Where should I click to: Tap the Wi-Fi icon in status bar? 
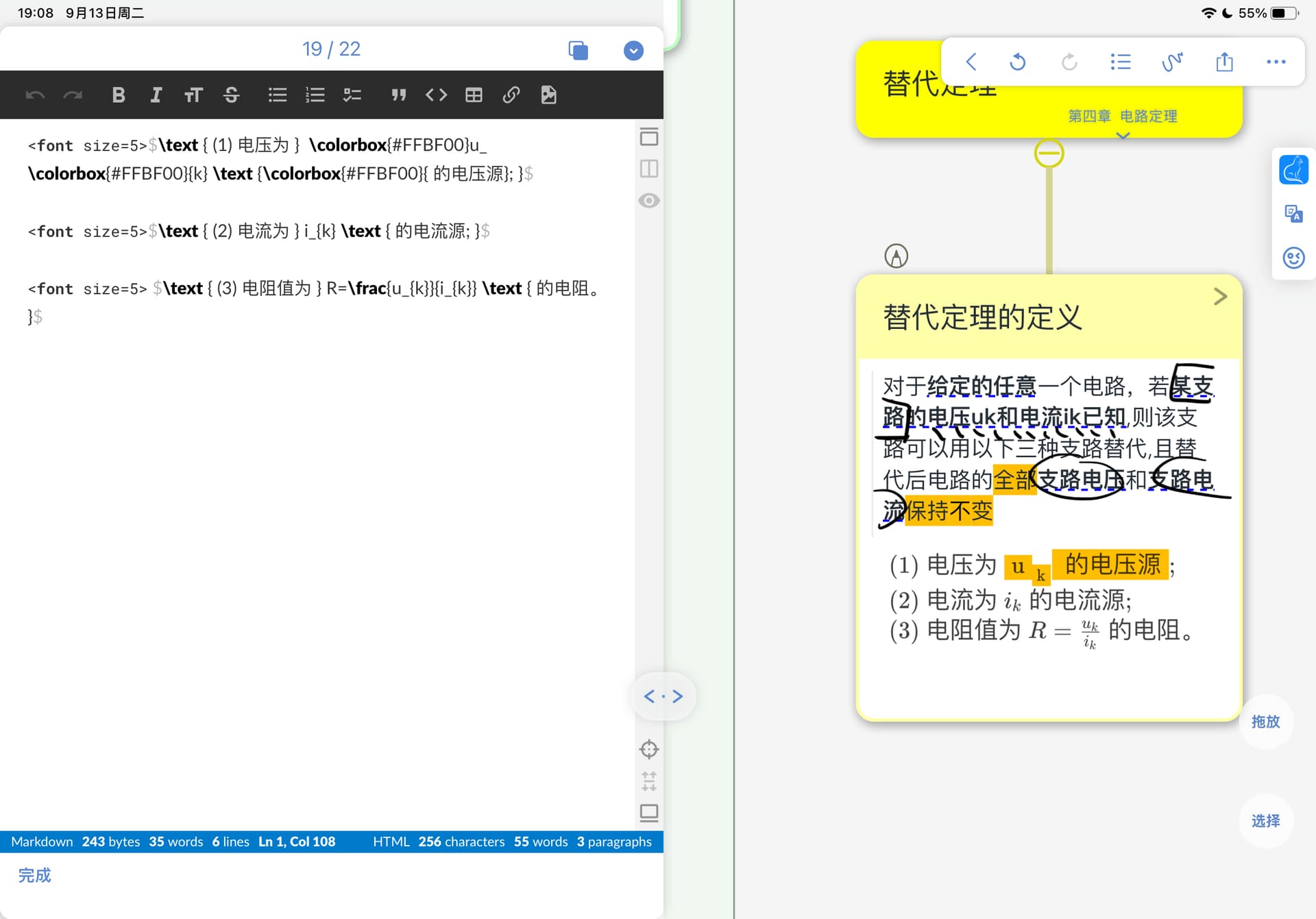click(x=1208, y=13)
